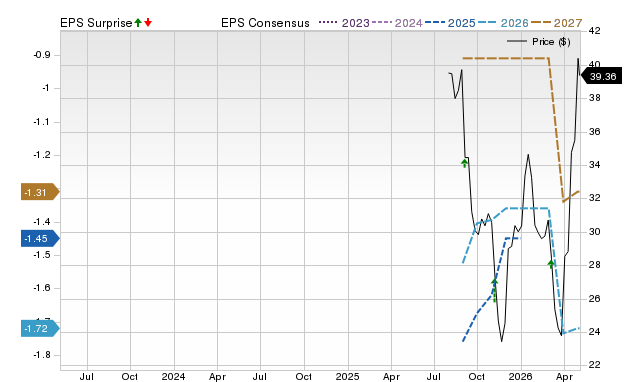Click the 30 price axis label
This screenshot has height=382, width=640.
pos(595,231)
